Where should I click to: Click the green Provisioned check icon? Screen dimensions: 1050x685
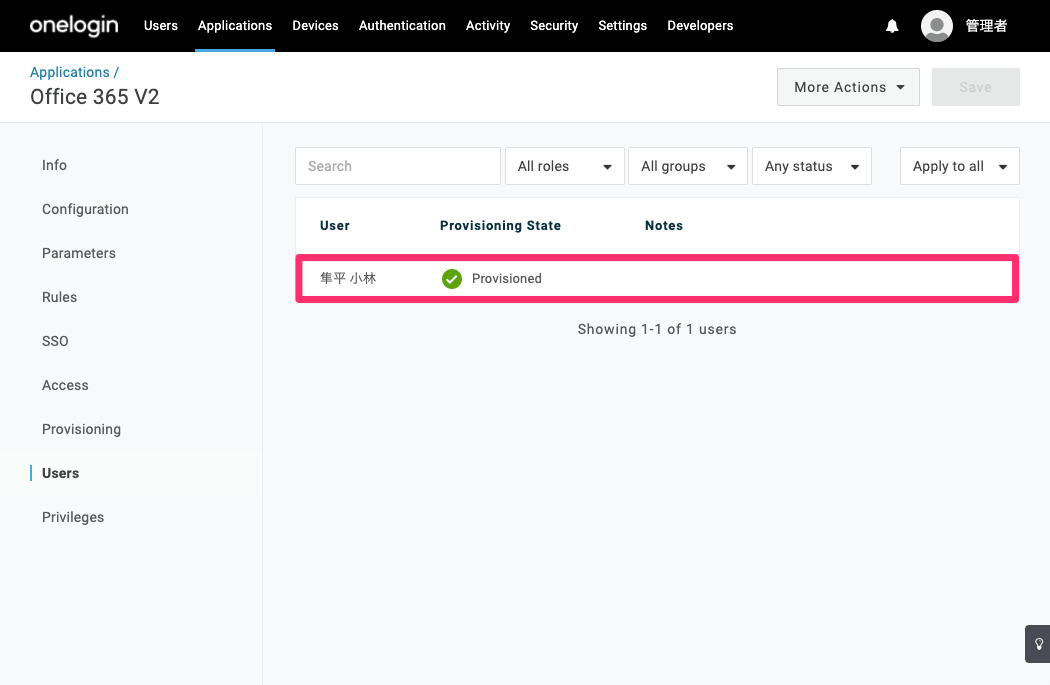(x=452, y=279)
